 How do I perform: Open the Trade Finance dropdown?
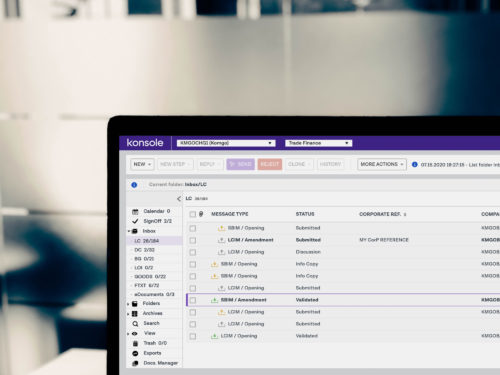(318, 143)
